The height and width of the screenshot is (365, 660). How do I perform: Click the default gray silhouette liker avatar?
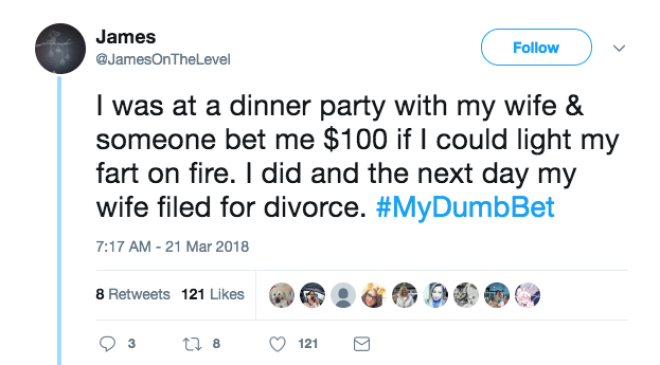tap(343, 295)
